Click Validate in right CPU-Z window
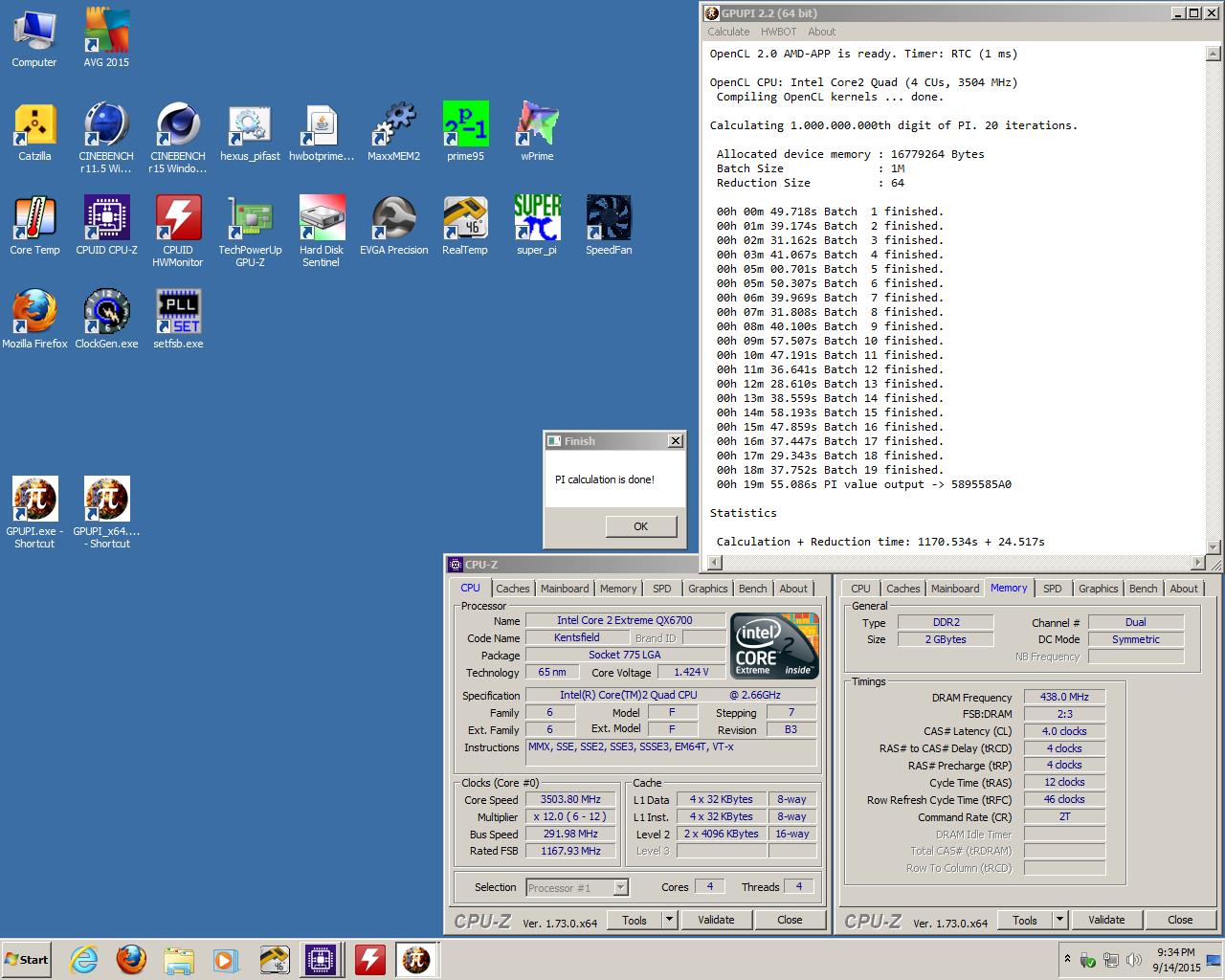 1106,920
